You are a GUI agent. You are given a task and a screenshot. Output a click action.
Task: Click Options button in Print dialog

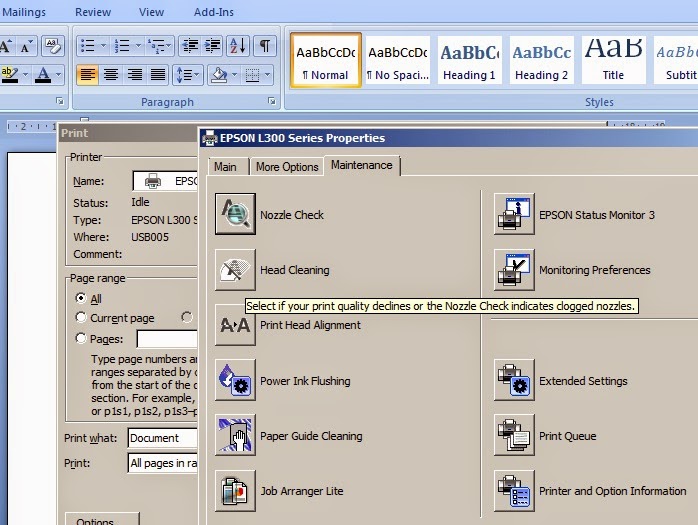click(102, 519)
